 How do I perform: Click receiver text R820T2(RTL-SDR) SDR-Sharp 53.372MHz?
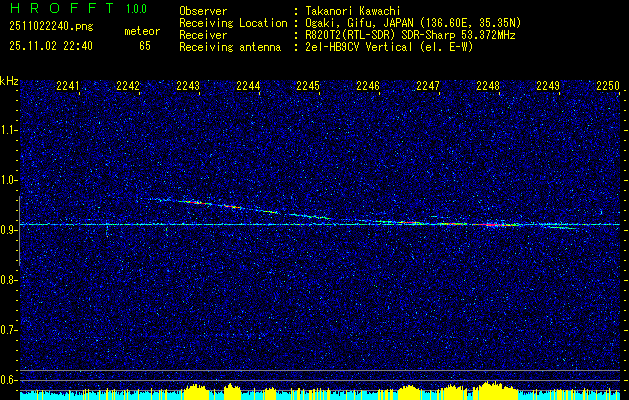tap(410, 35)
